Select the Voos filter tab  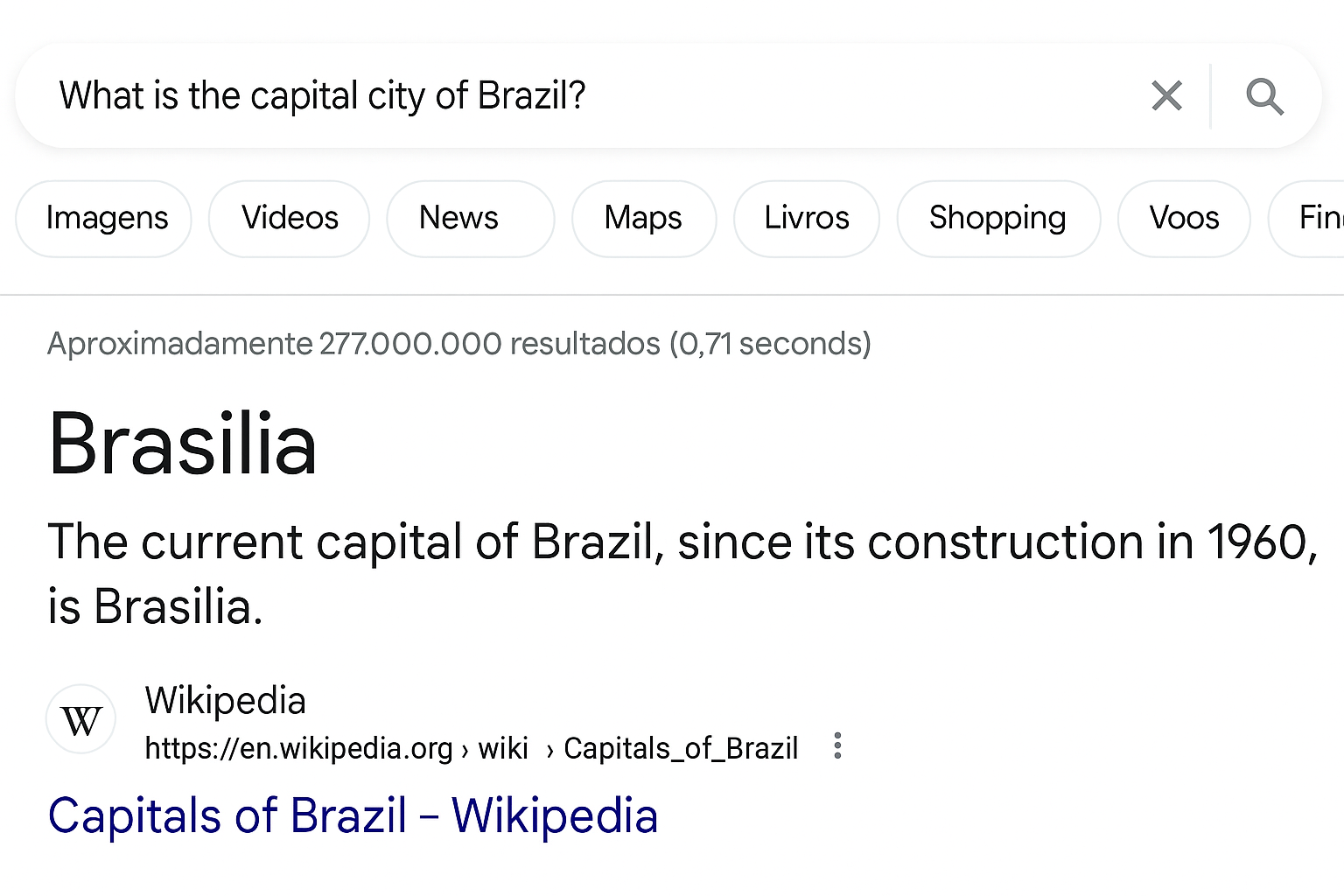(x=1184, y=218)
